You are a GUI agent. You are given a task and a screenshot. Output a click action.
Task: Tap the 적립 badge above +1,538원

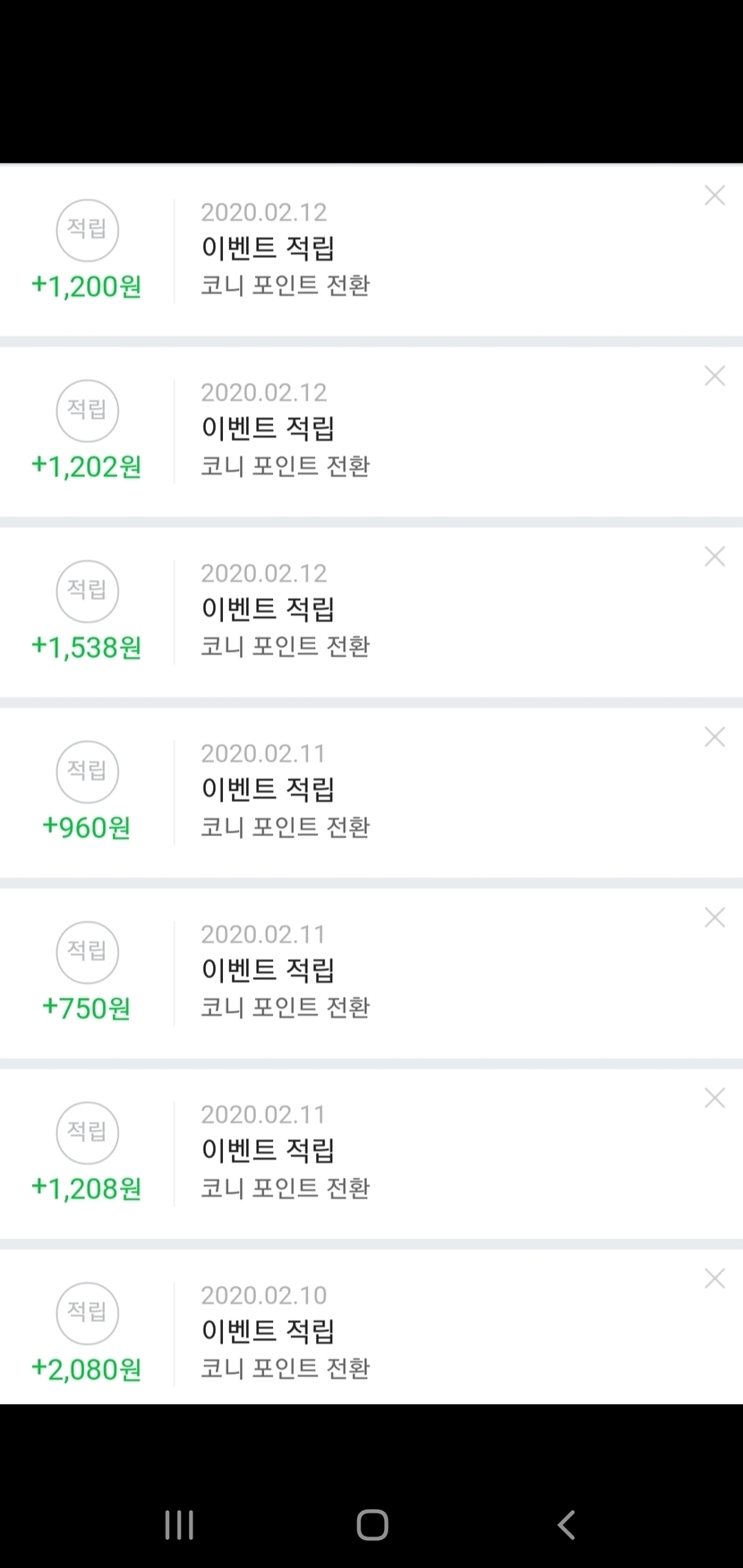point(88,591)
